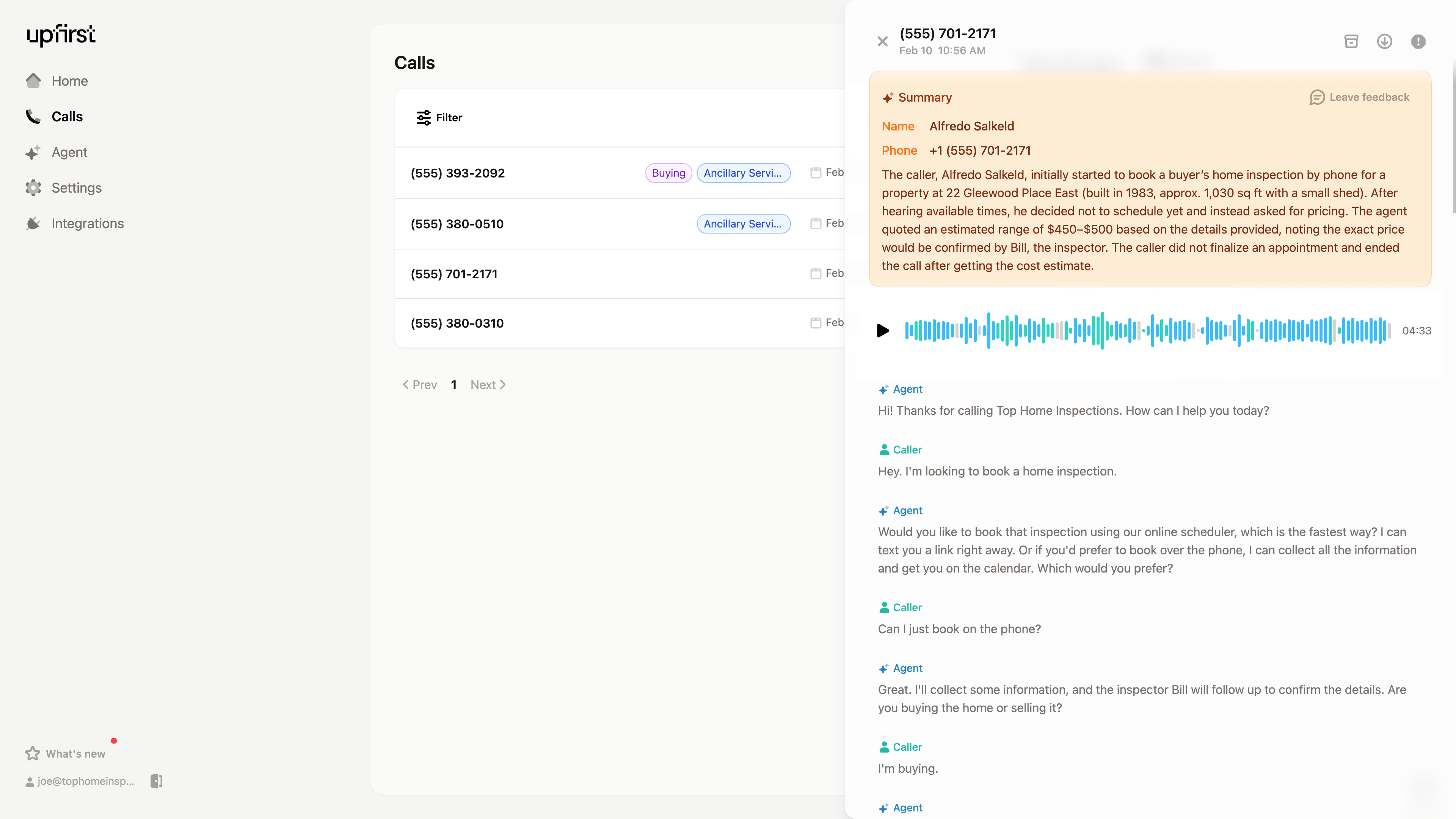This screenshot has height=819, width=1456.
Task: Open Settings from the sidebar
Action: tap(77, 188)
